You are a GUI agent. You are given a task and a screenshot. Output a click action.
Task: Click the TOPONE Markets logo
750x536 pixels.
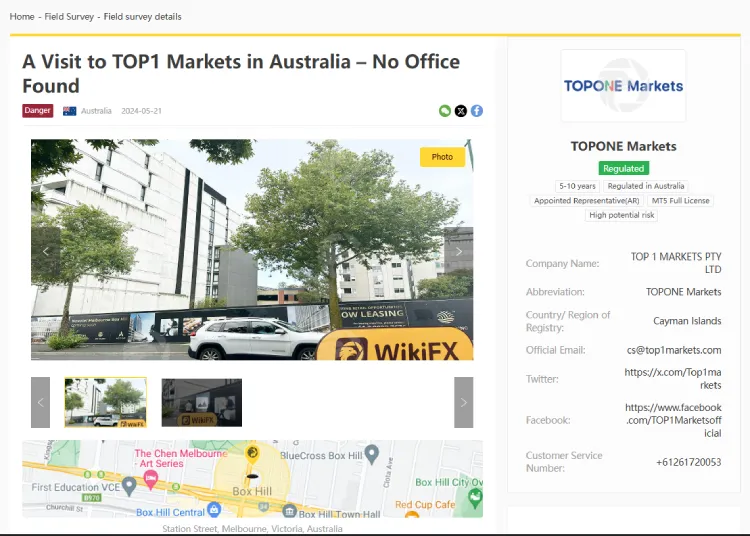coord(623,86)
